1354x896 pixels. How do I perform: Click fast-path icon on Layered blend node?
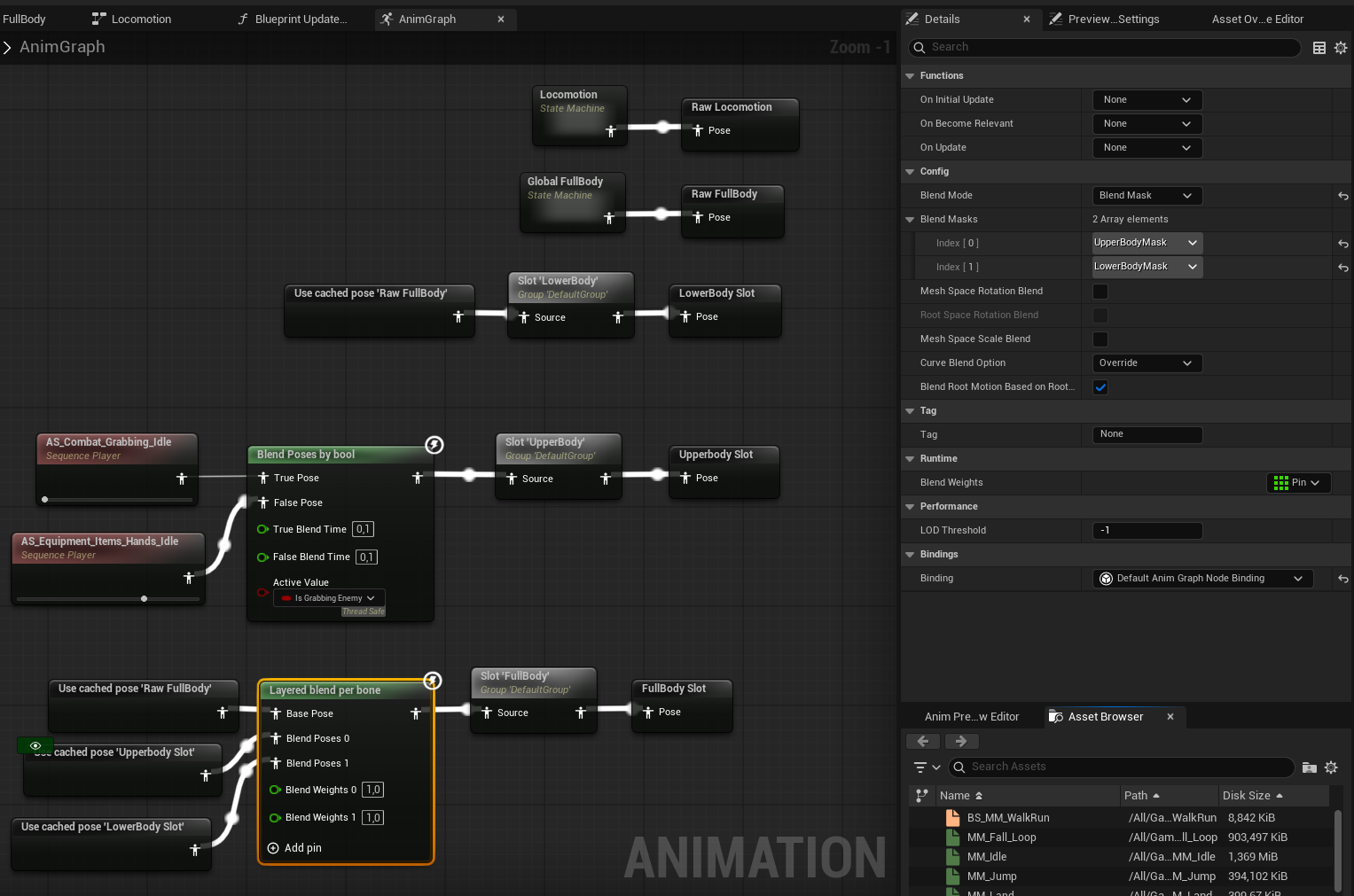[433, 681]
